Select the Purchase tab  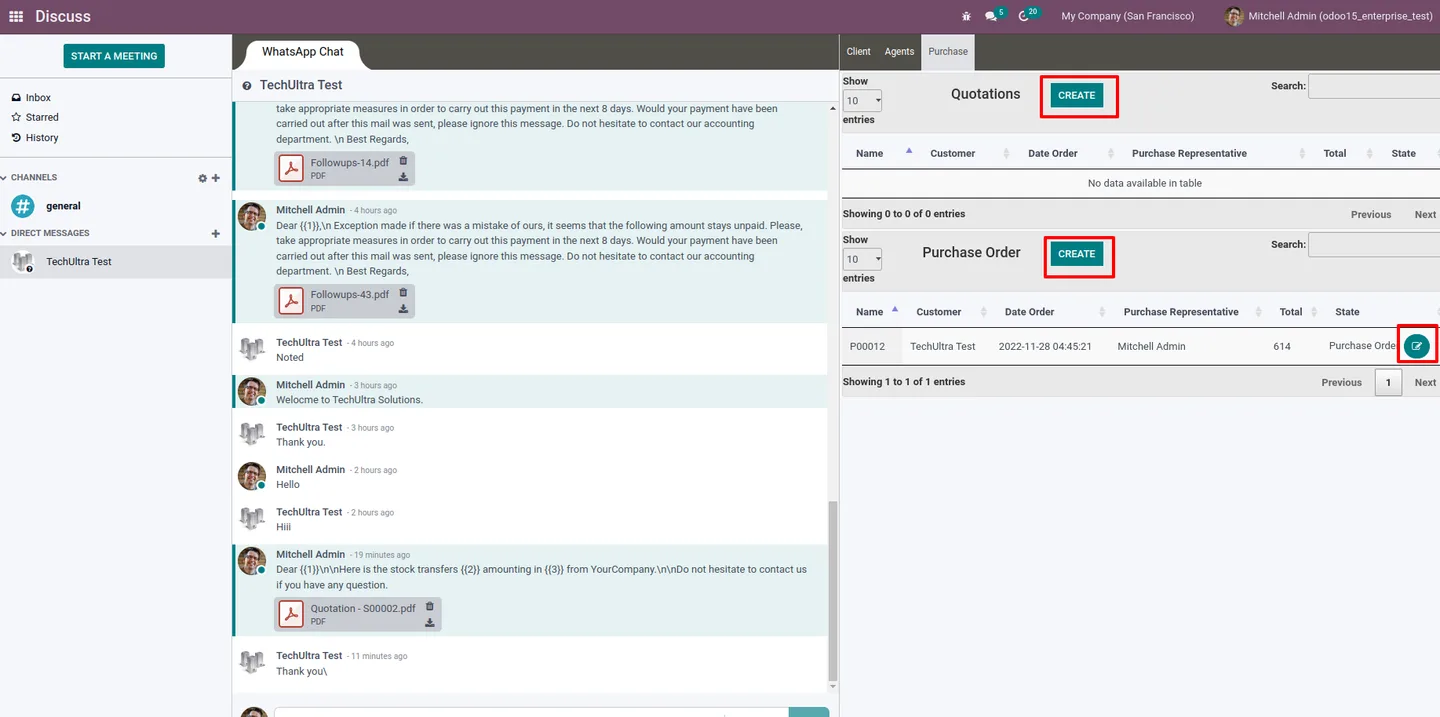point(948,51)
